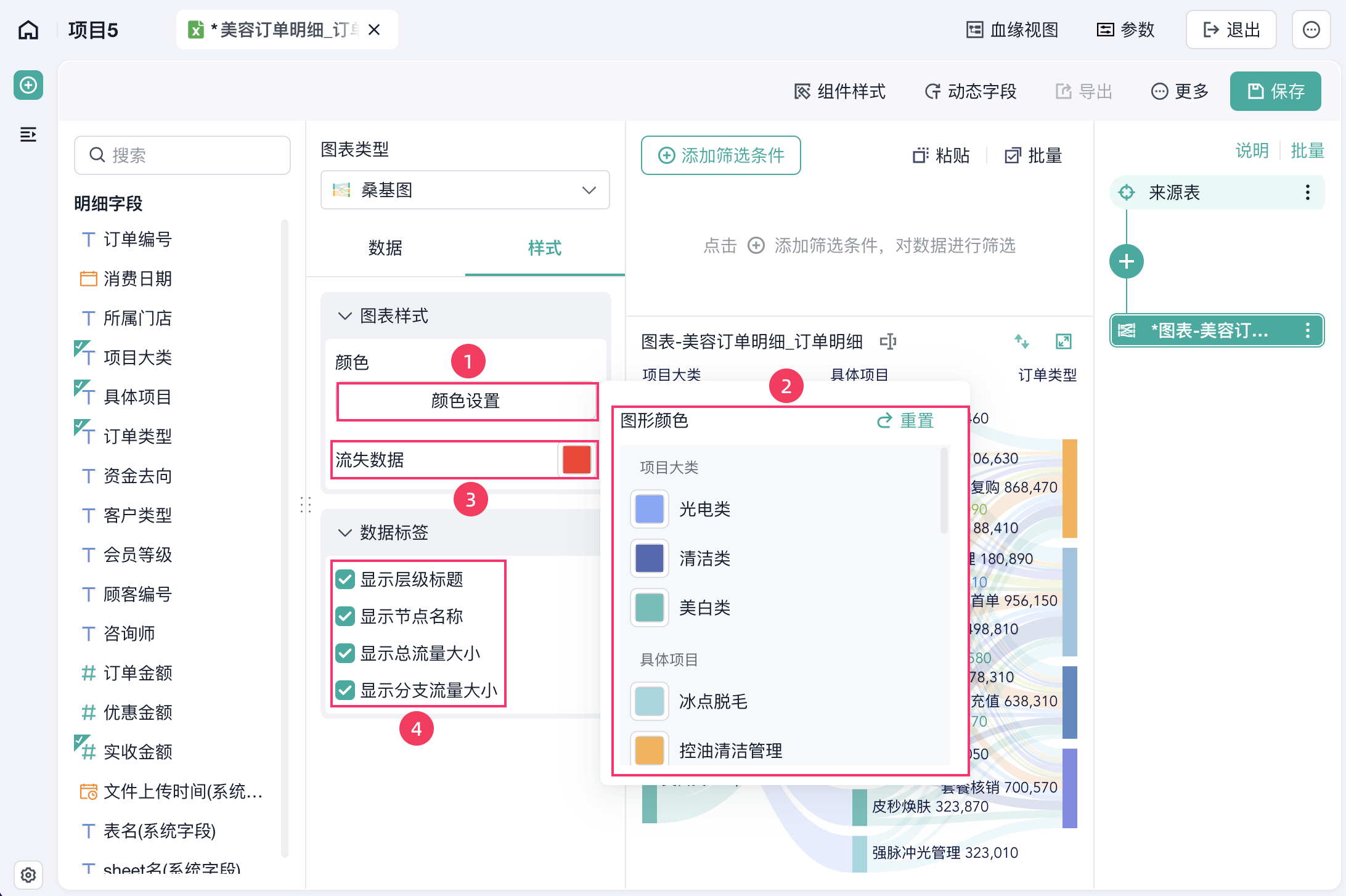
Task: Select the 图表-美容订 chart node
Action: tap(1217, 331)
